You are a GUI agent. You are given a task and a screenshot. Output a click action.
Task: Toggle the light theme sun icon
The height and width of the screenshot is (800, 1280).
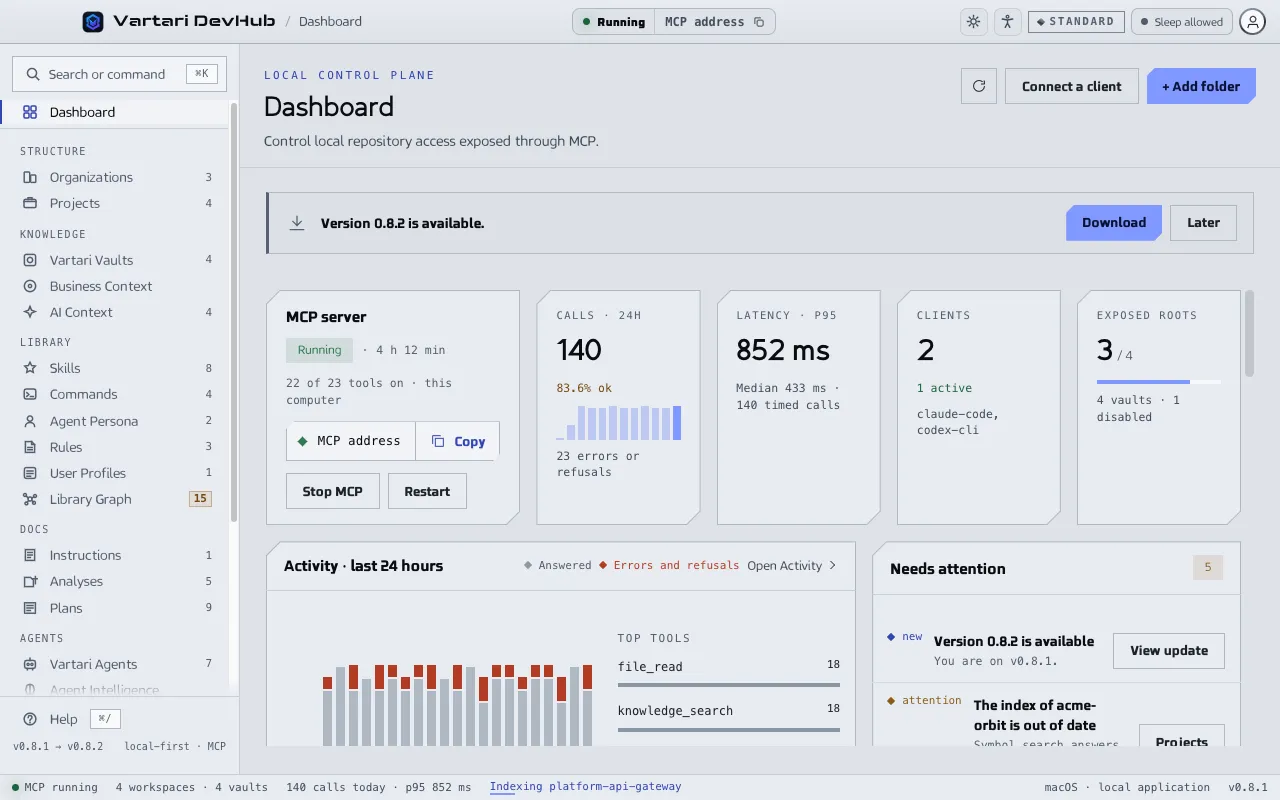973,22
